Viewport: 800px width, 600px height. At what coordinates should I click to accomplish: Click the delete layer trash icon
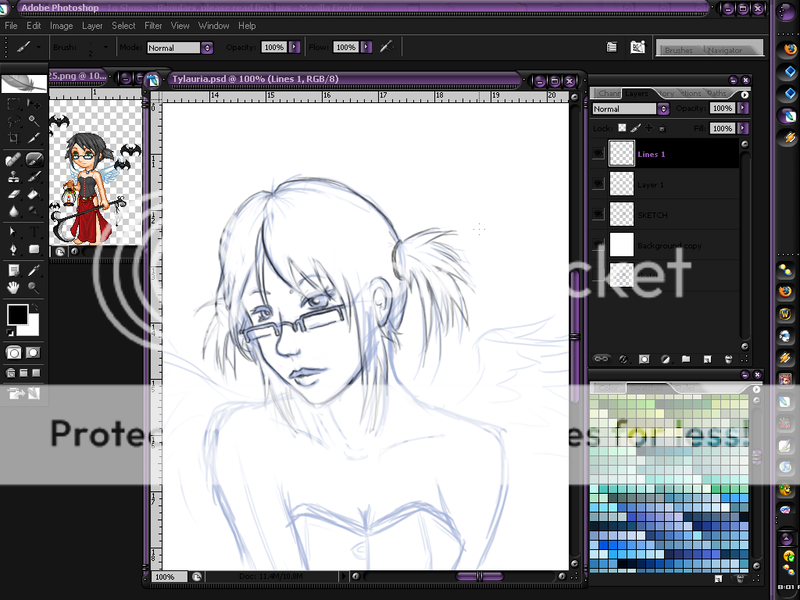[x=729, y=357]
